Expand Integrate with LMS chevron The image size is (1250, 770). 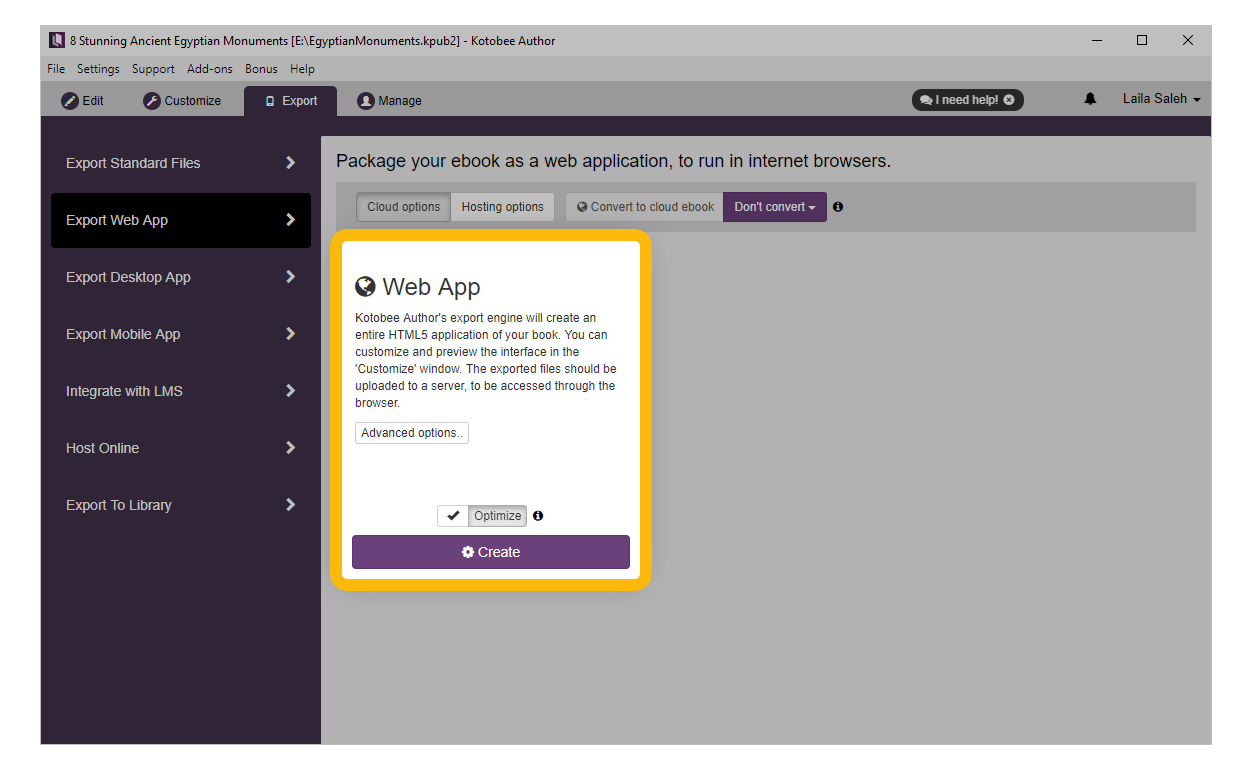290,391
